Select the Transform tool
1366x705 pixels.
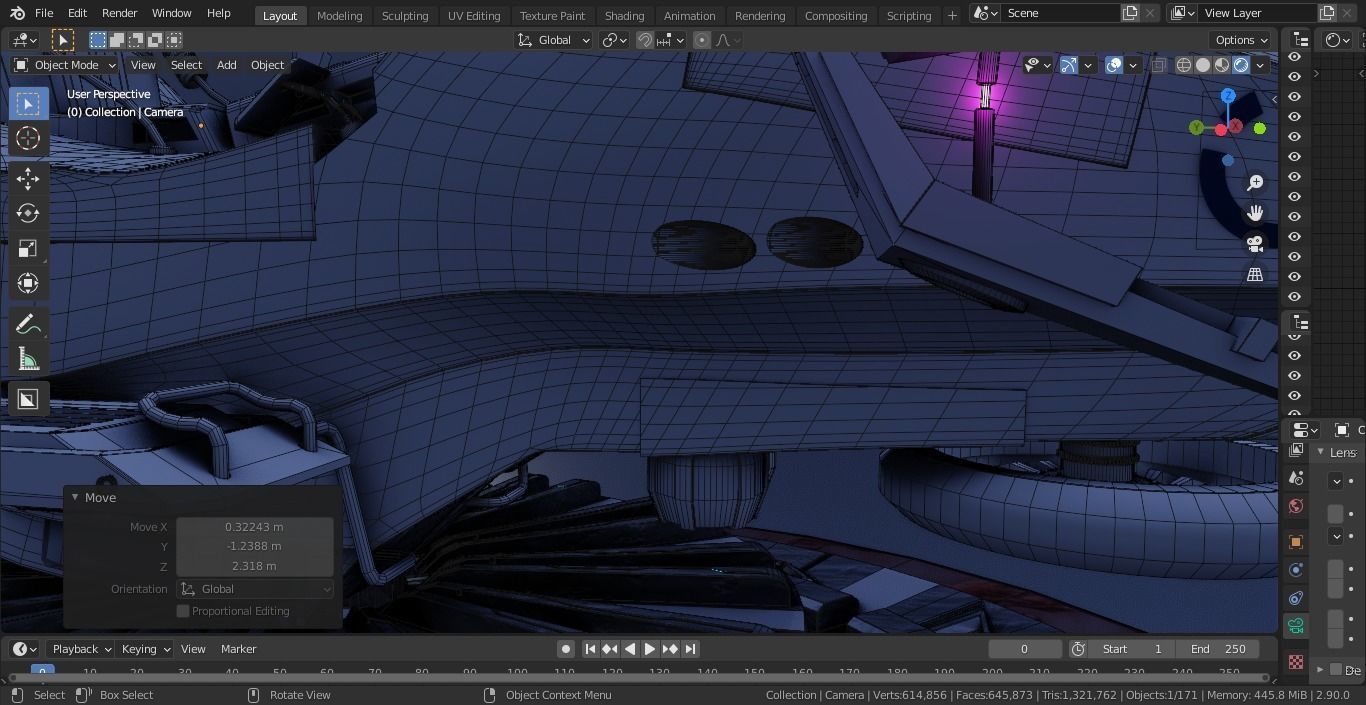coord(28,283)
